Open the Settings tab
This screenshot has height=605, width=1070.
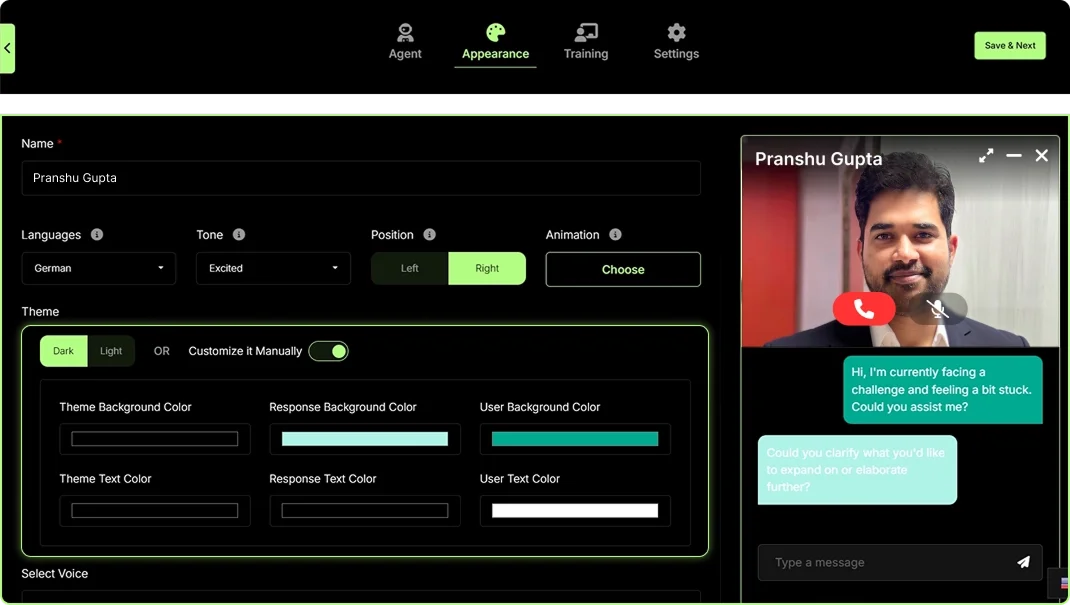tap(676, 42)
